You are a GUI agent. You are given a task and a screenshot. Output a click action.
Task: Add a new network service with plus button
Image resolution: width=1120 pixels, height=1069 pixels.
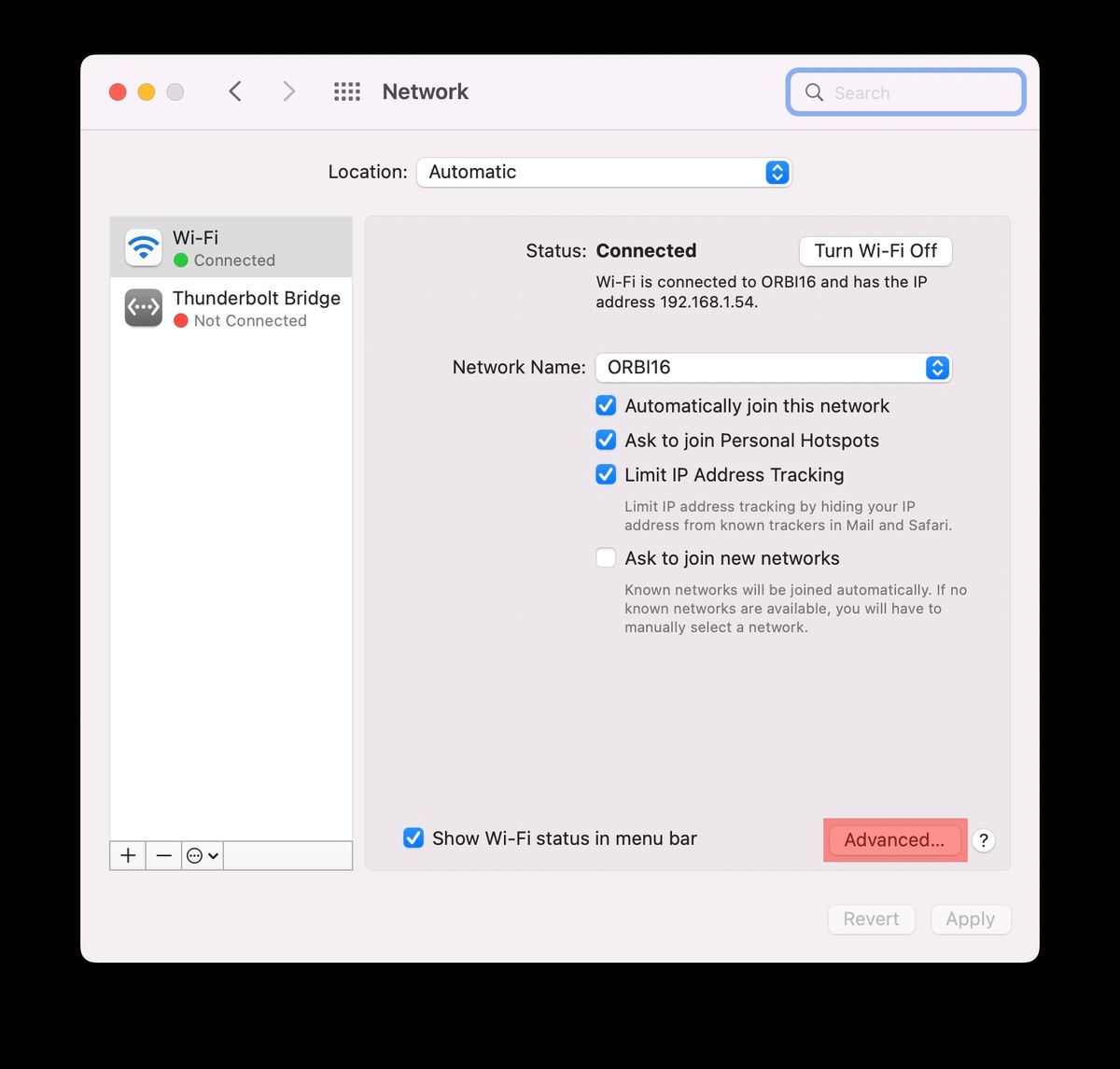[127, 855]
